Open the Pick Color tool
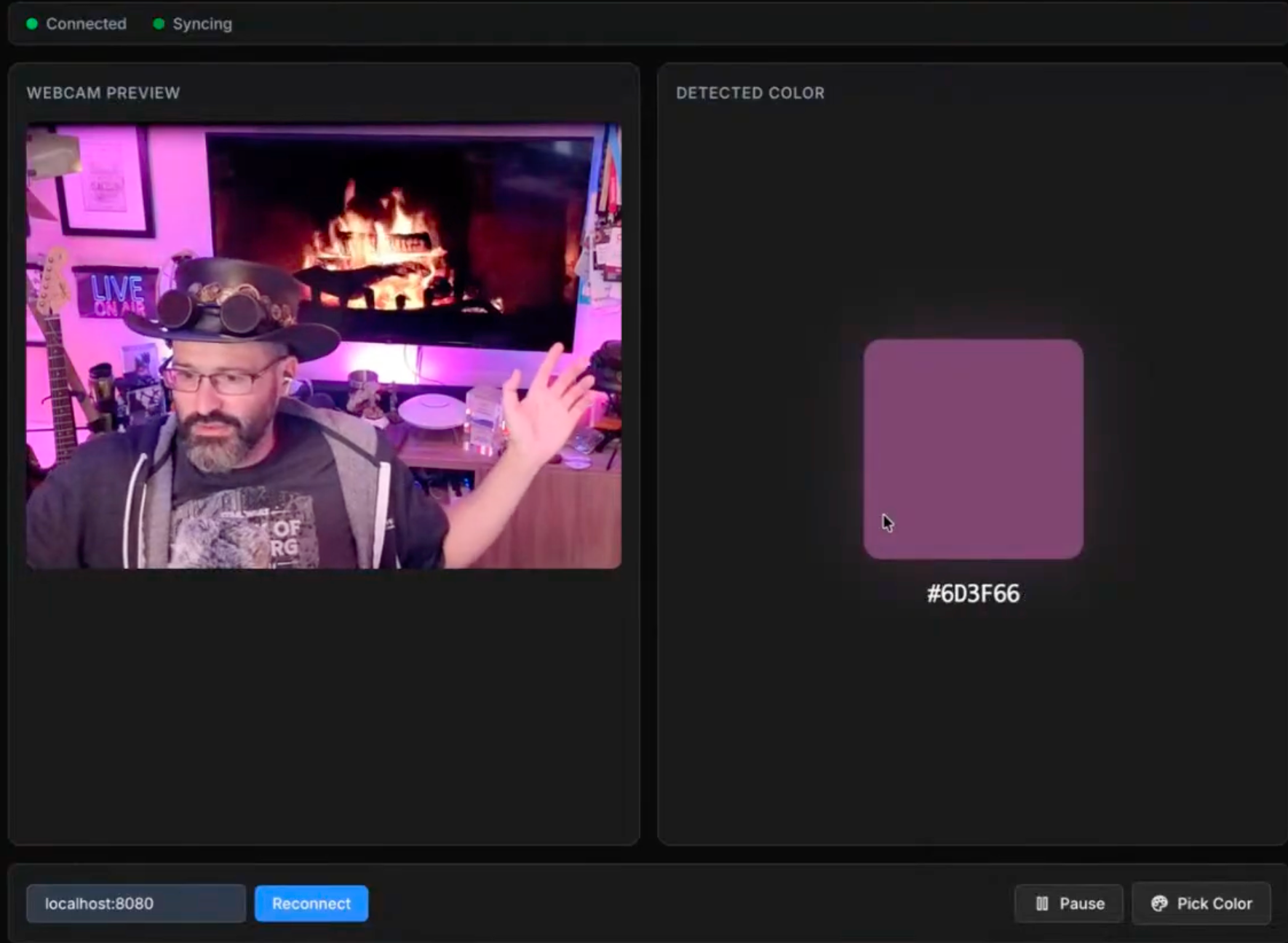This screenshot has width=1288, height=943. (1201, 903)
